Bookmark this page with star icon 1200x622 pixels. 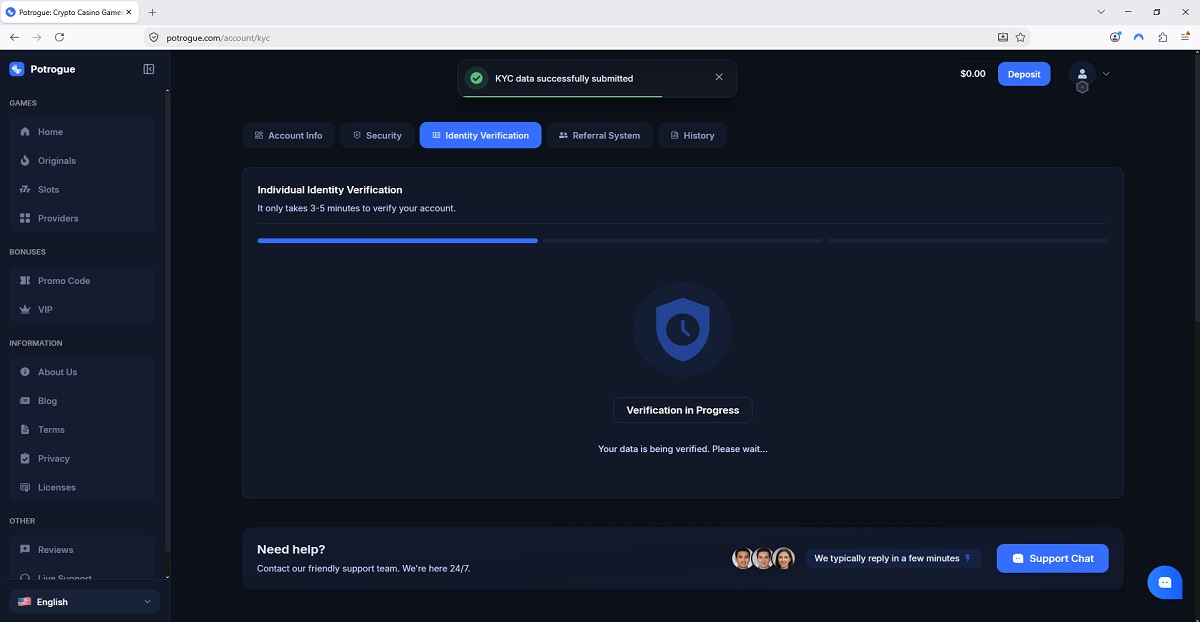pos(1021,37)
